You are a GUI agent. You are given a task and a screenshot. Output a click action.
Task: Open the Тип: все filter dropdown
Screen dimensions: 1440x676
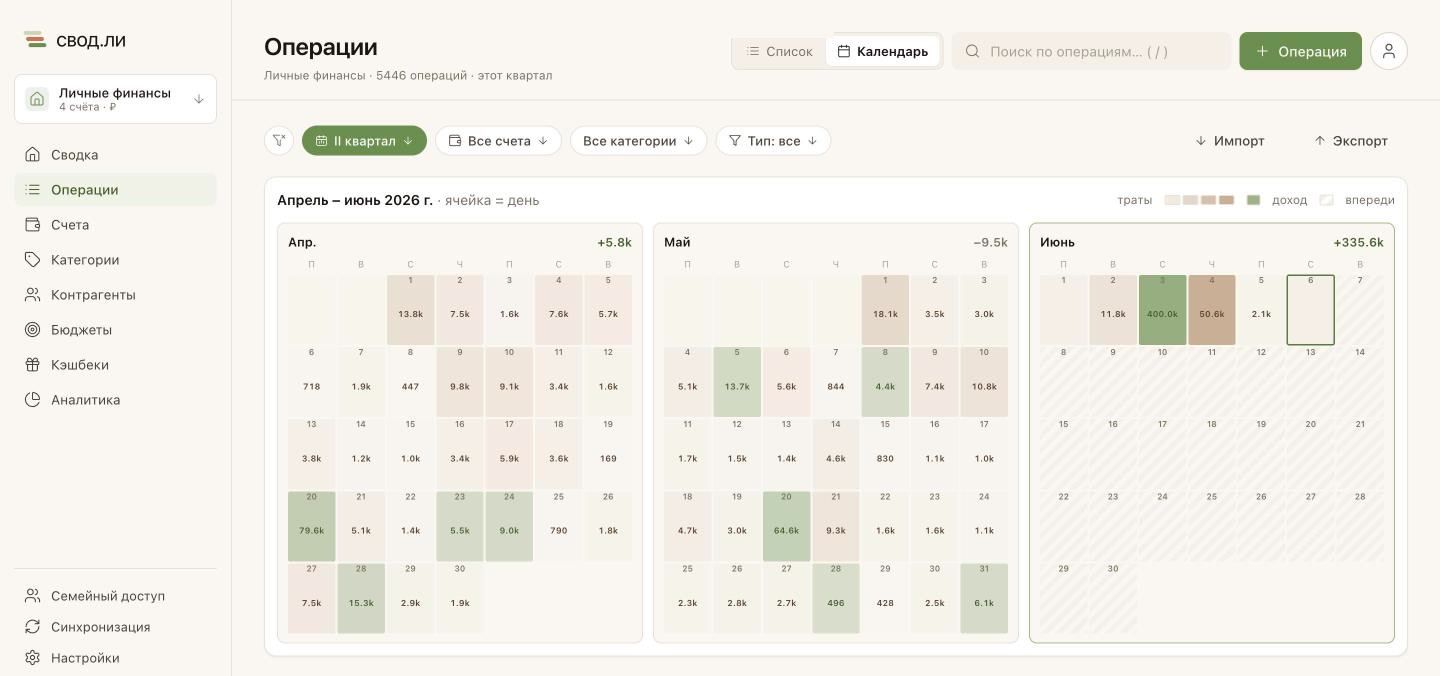[x=773, y=141]
